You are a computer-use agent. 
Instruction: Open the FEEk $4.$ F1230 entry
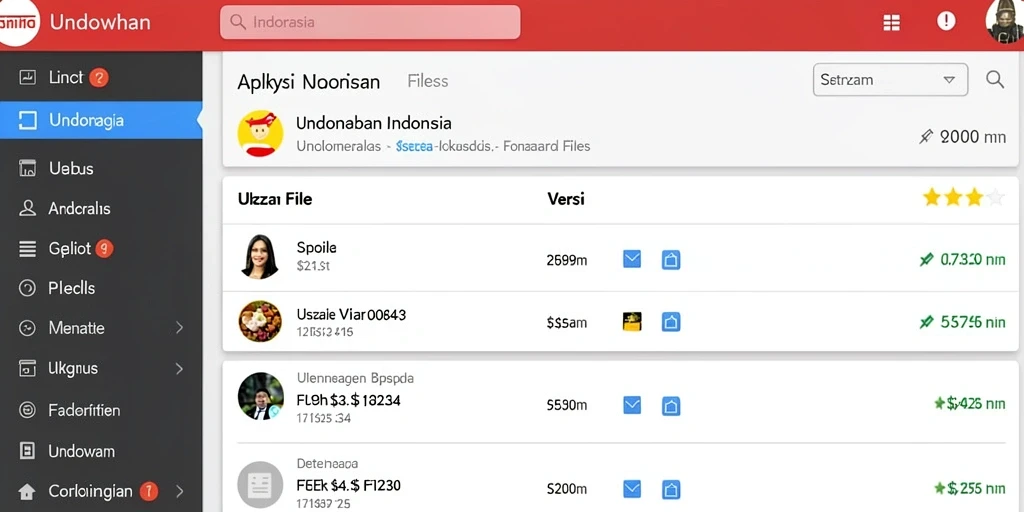pos(349,485)
